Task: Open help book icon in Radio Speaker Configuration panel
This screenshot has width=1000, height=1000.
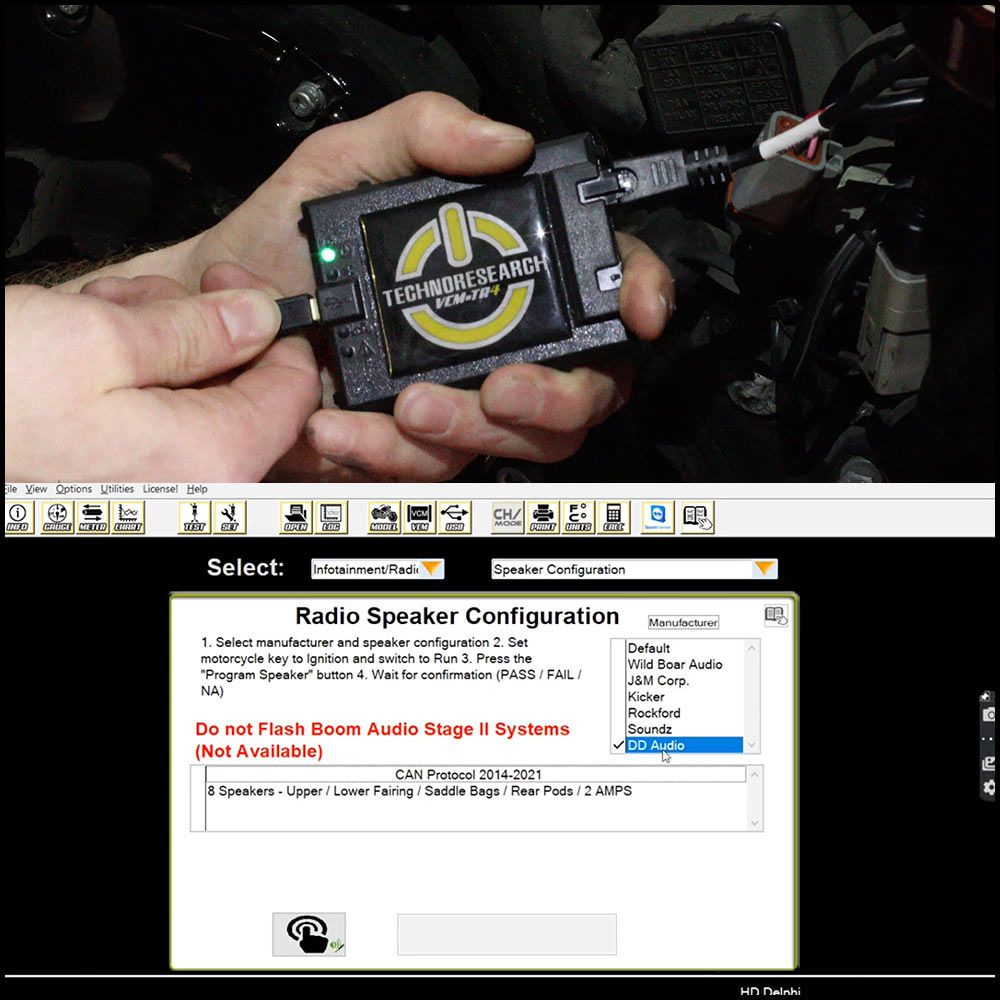Action: pyautogui.click(x=776, y=616)
